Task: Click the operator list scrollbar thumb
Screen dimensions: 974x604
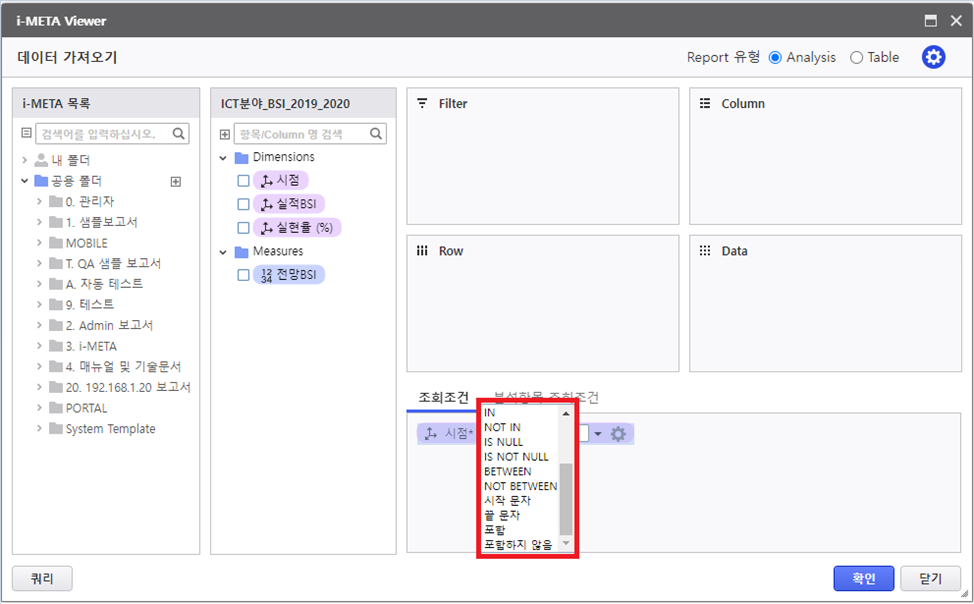Action: pos(566,498)
